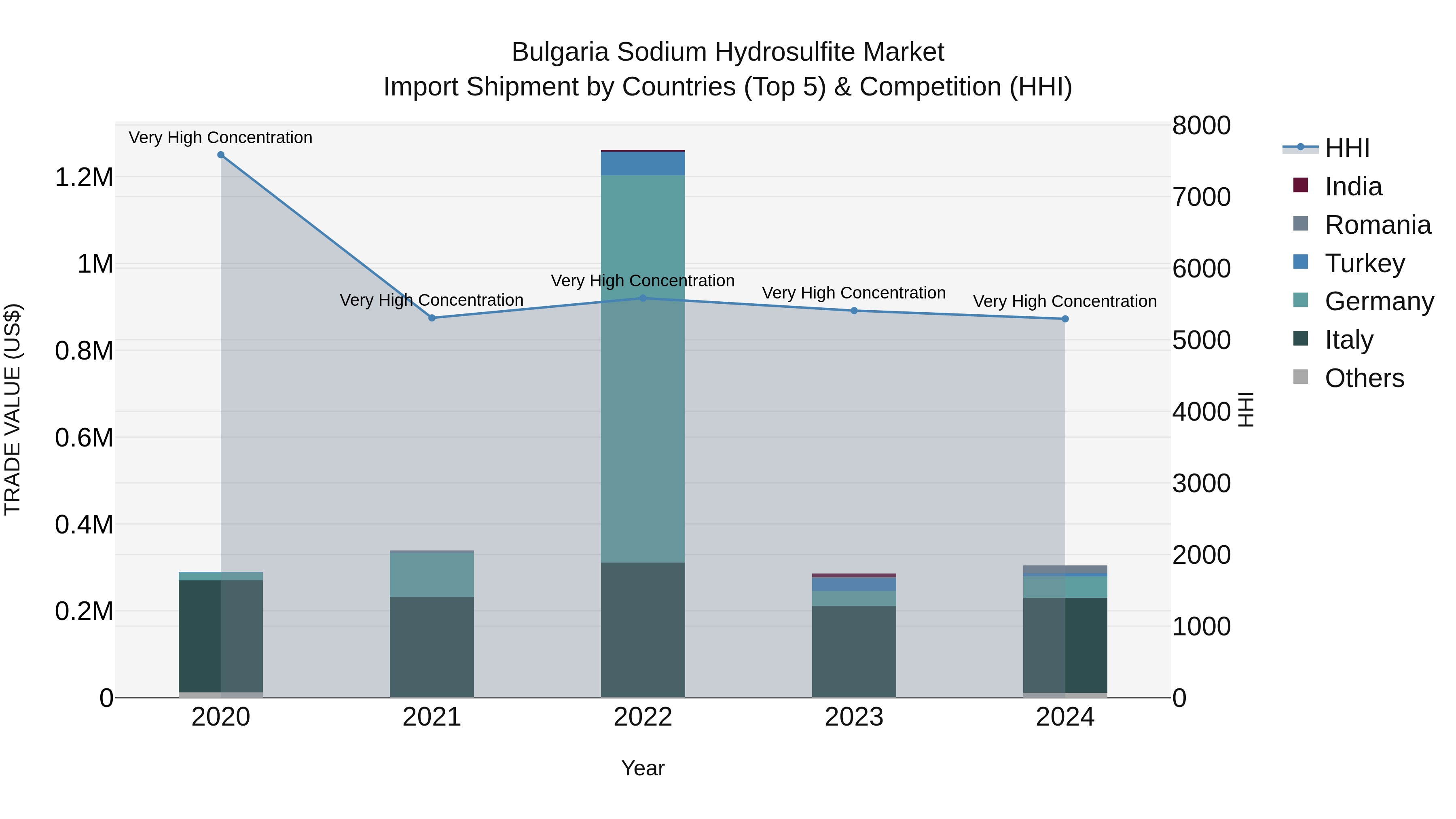Toggle the HHI legend entry
Screen dimensions: 1456x819
(x=1326, y=148)
